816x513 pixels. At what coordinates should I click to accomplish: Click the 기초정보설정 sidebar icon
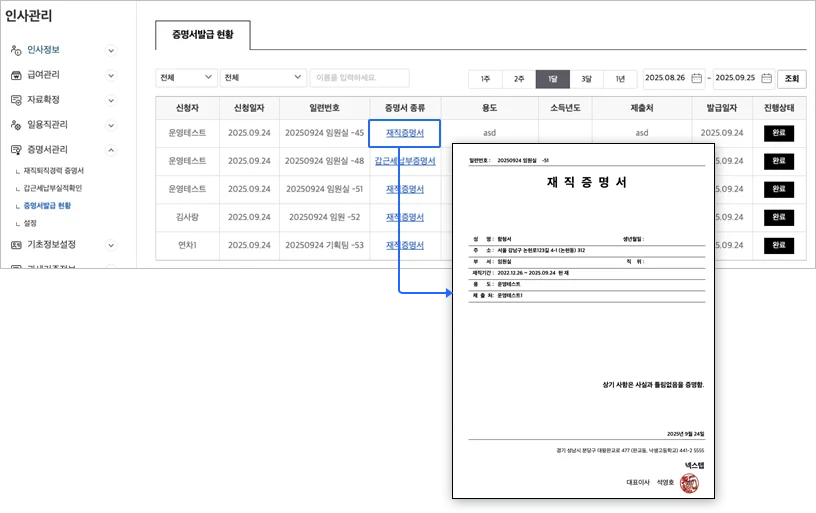(16, 244)
